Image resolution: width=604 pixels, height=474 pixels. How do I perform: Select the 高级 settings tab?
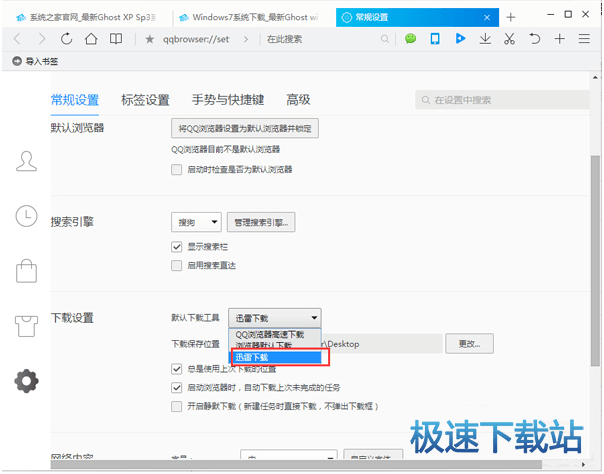(x=298, y=100)
